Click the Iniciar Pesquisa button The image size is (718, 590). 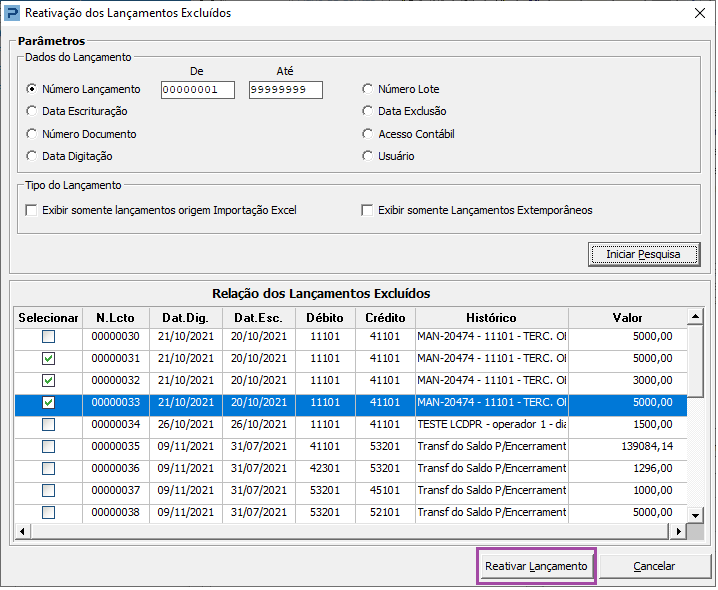[644, 255]
